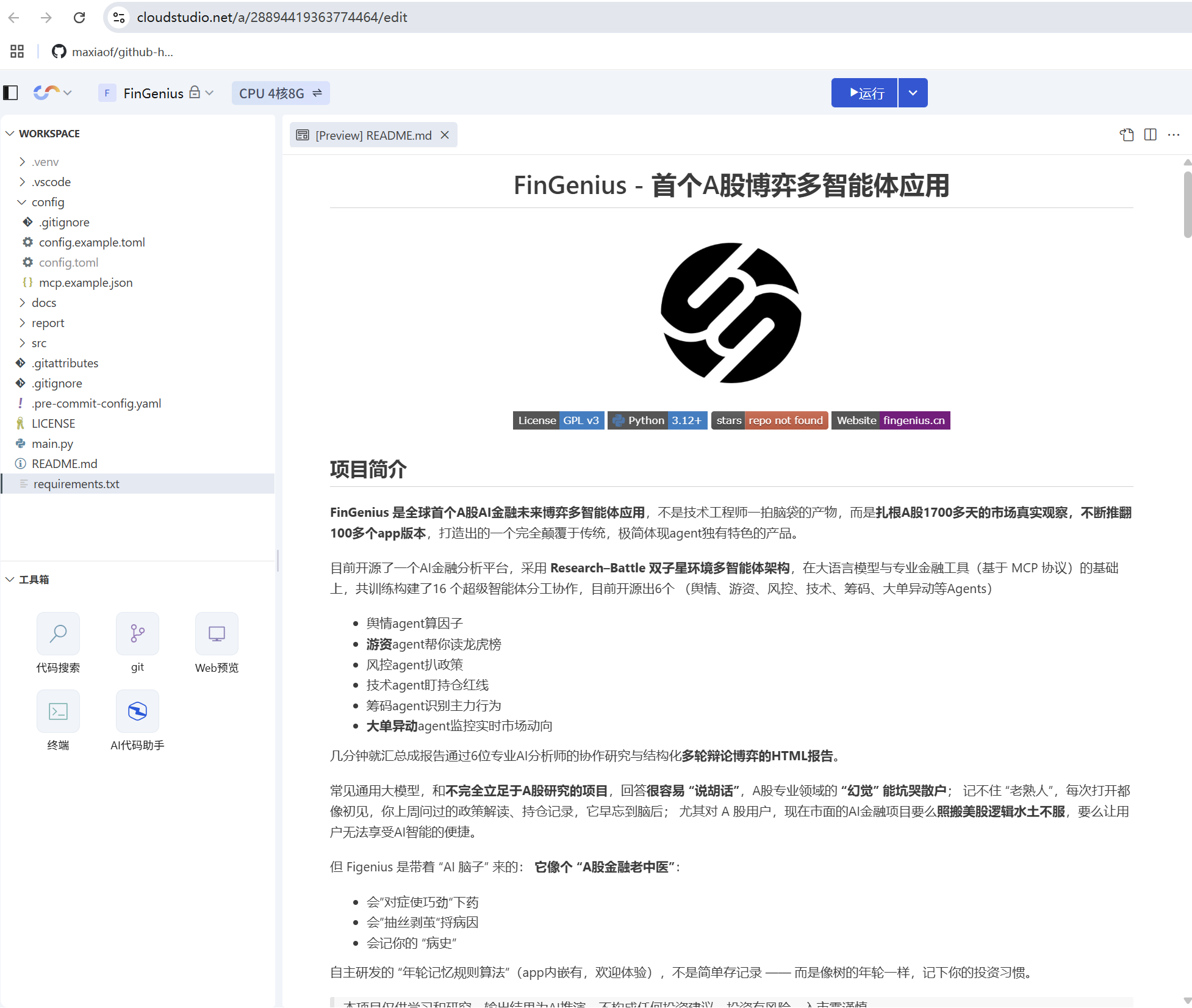Screen dimensions: 1192x1008
Task: Select requirements.txt in the file tree
Action: (137, 484)
